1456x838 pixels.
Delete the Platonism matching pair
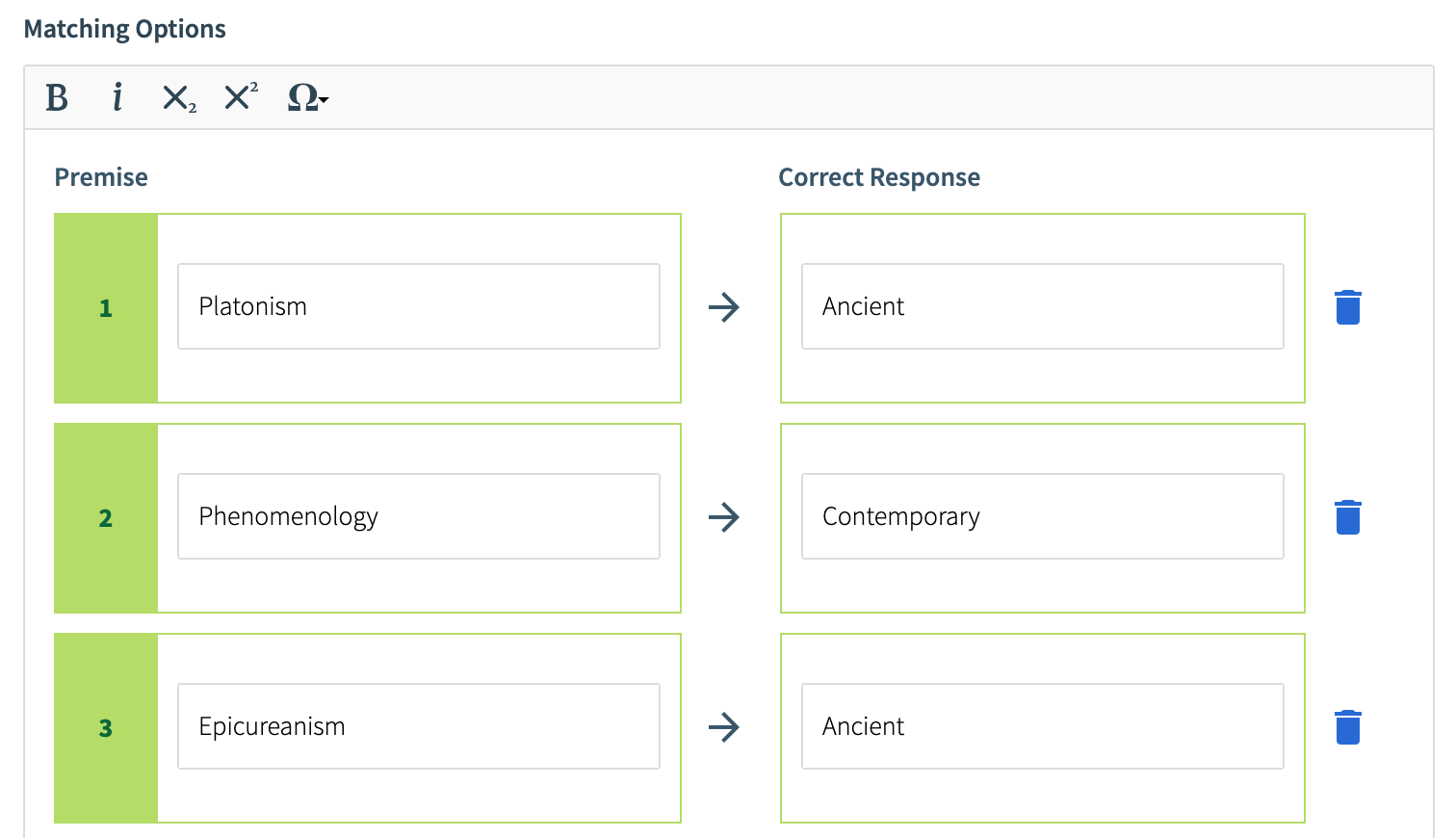coord(1348,307)
